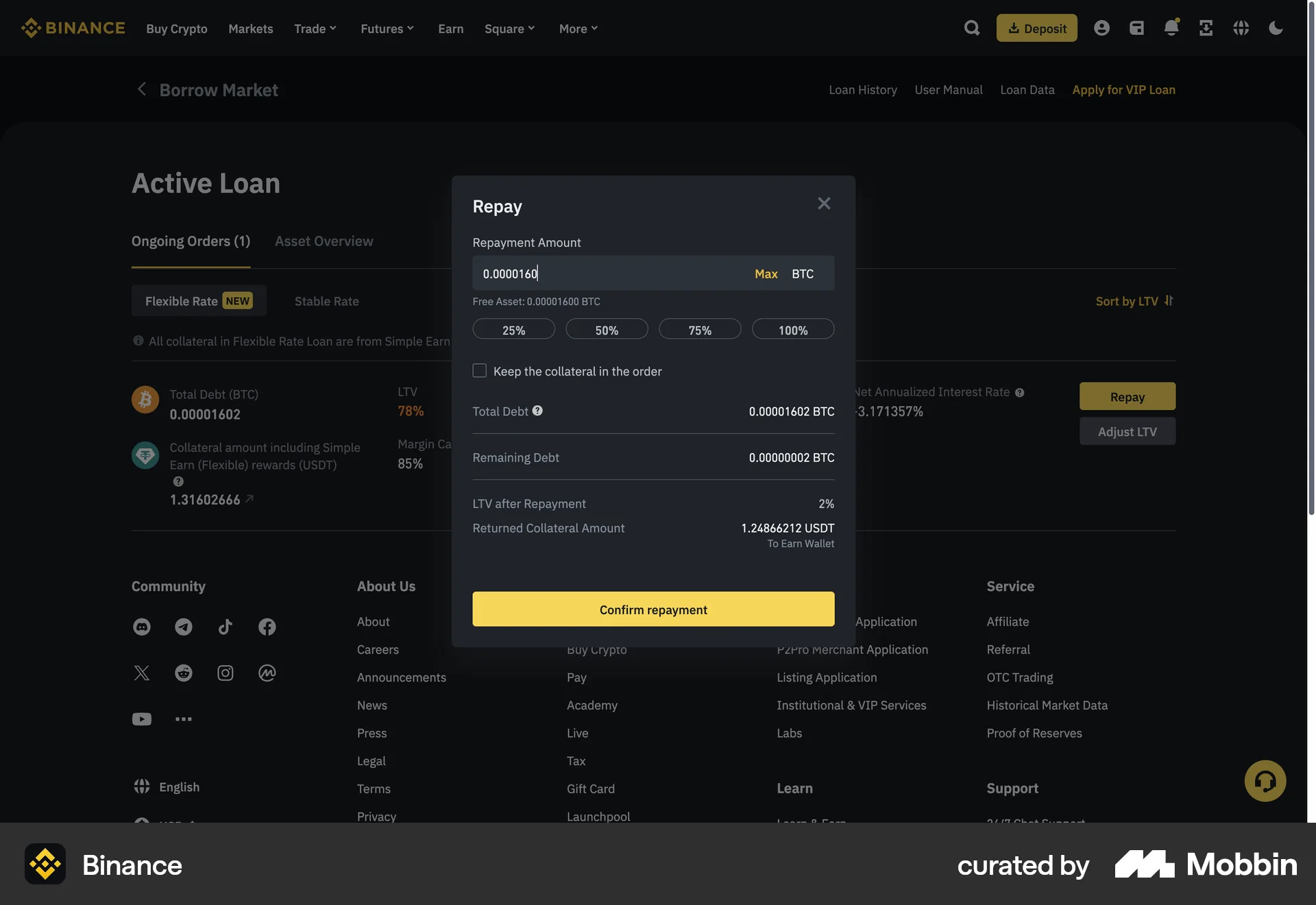1316x905 pixels.
Task: Click the Repayment Amount input field
Action: tap(603, 273)
